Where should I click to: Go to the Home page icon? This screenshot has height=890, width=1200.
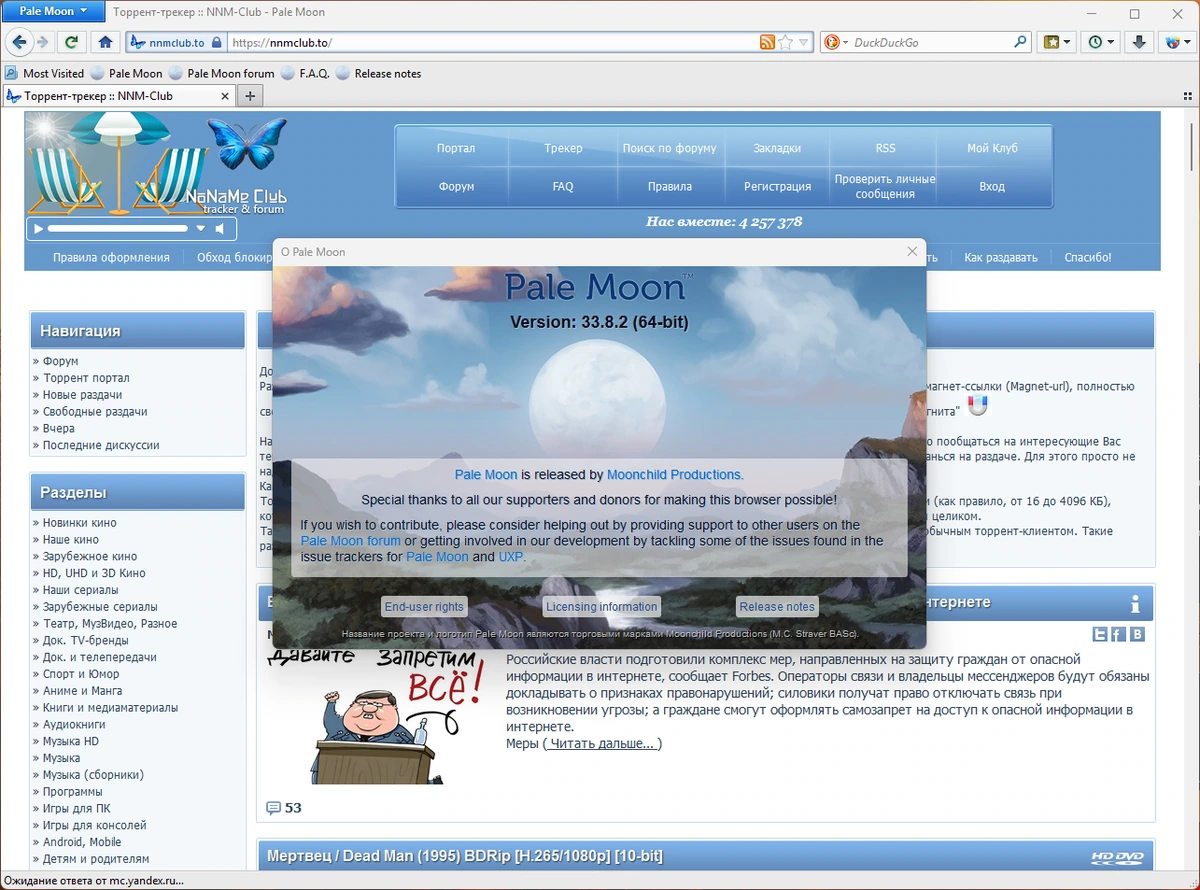105,42
